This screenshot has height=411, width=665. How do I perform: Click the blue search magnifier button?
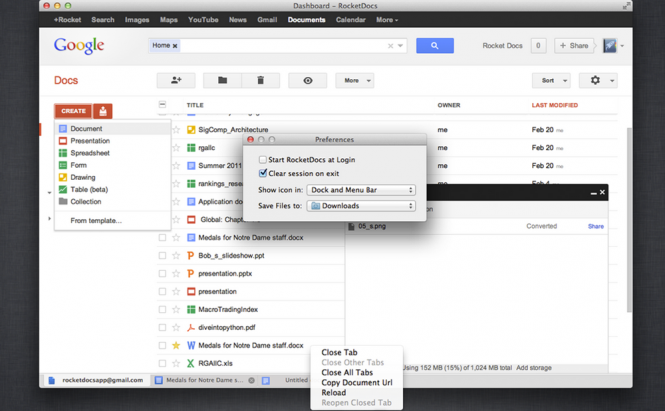pyautogui.click(x=435, y=45)
